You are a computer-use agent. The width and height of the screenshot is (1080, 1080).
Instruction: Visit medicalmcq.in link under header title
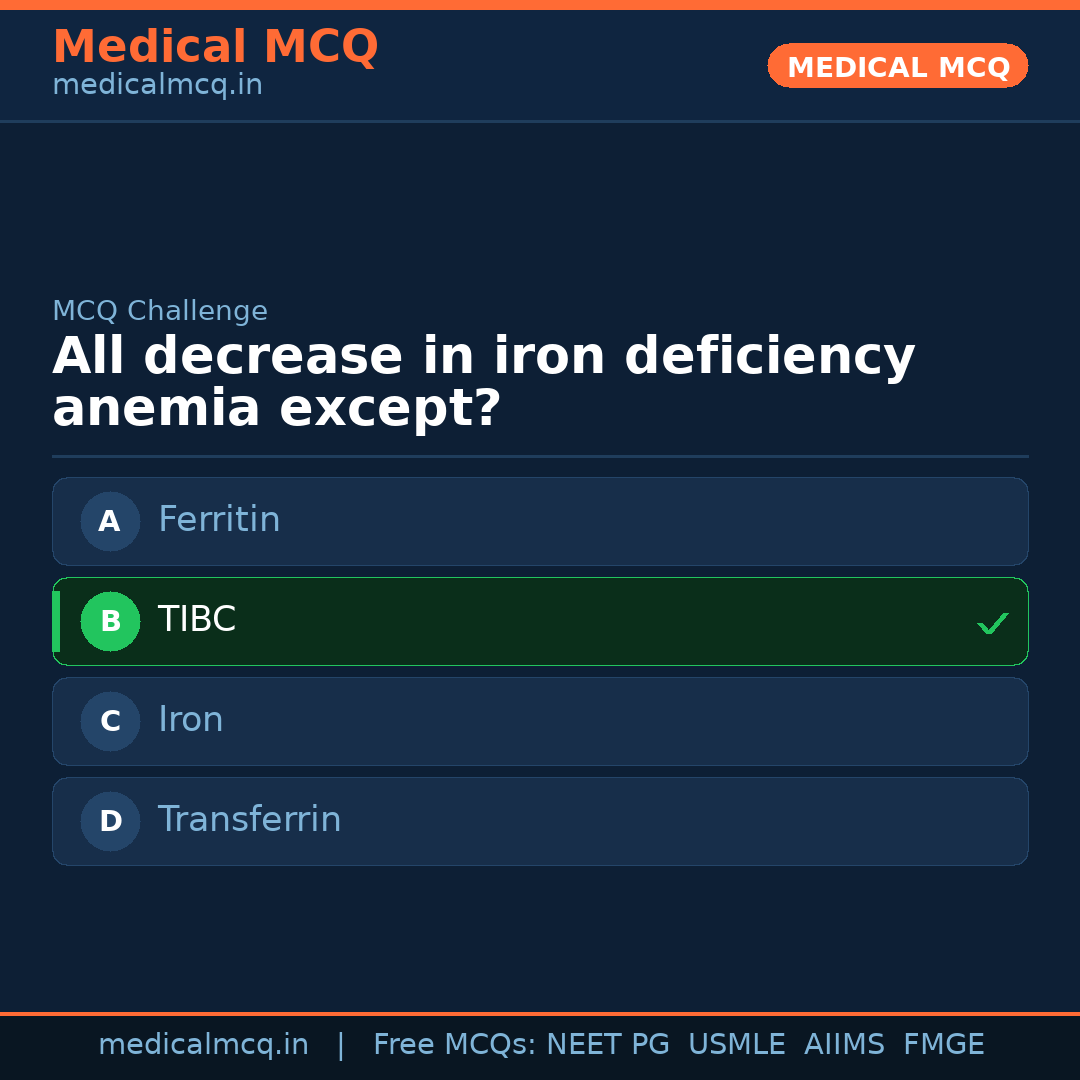click(157, 85)
